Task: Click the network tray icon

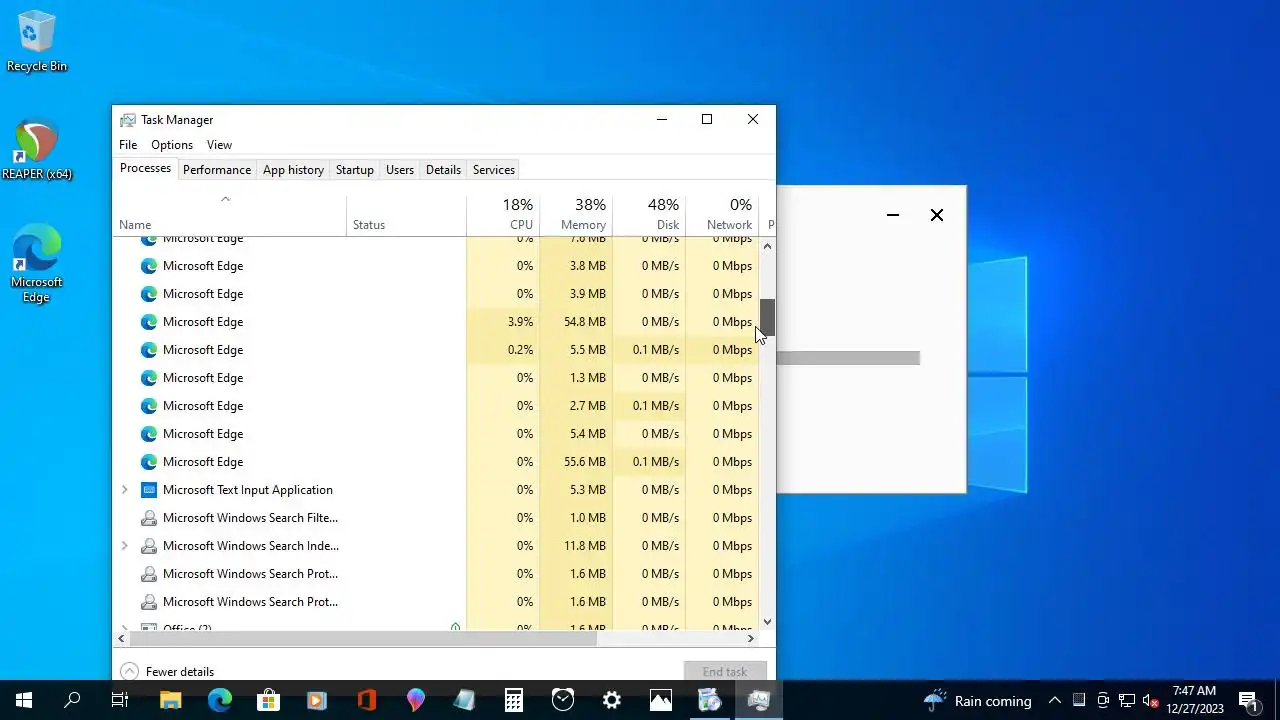Action: pos(1127,700)
